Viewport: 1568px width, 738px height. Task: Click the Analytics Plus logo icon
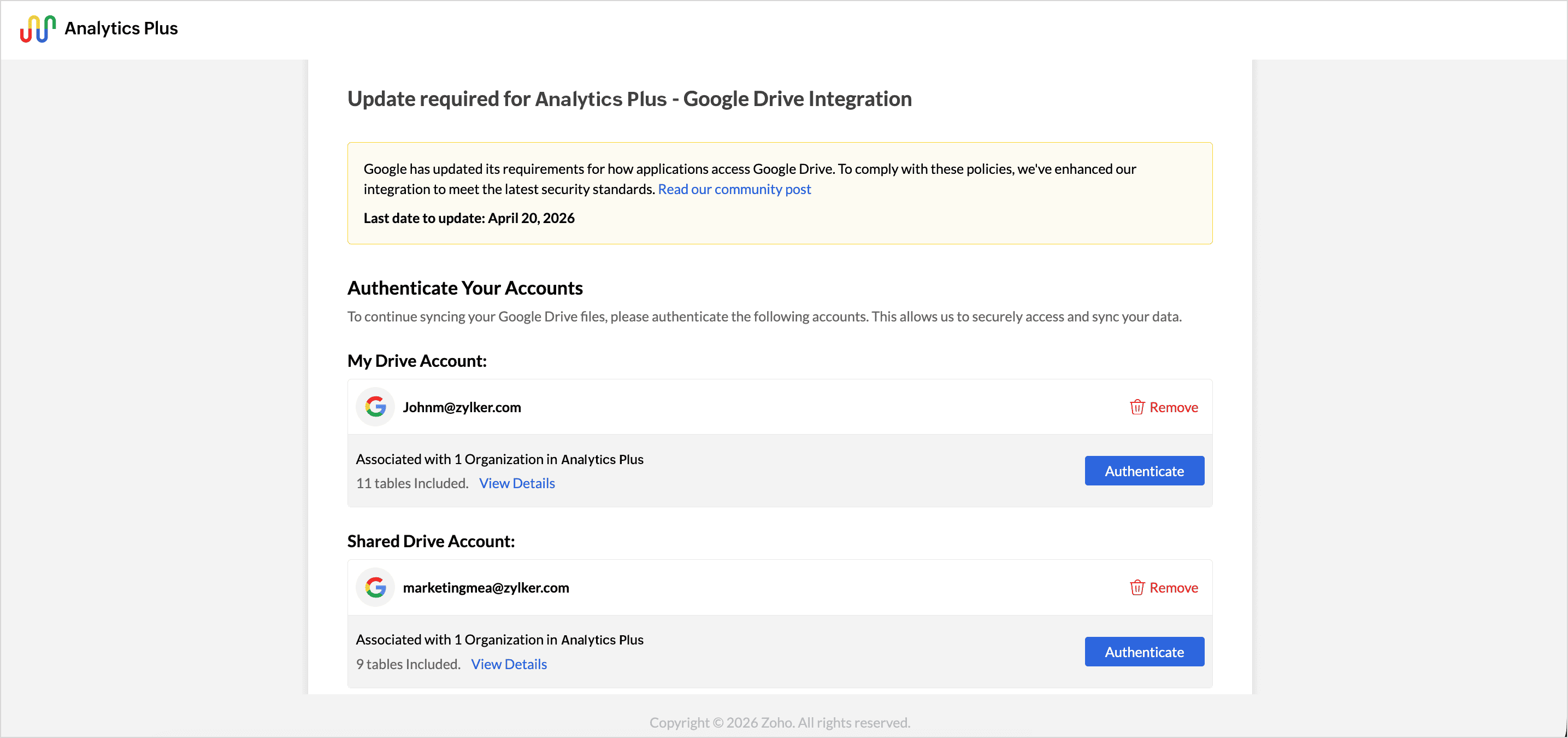[38, 28]
